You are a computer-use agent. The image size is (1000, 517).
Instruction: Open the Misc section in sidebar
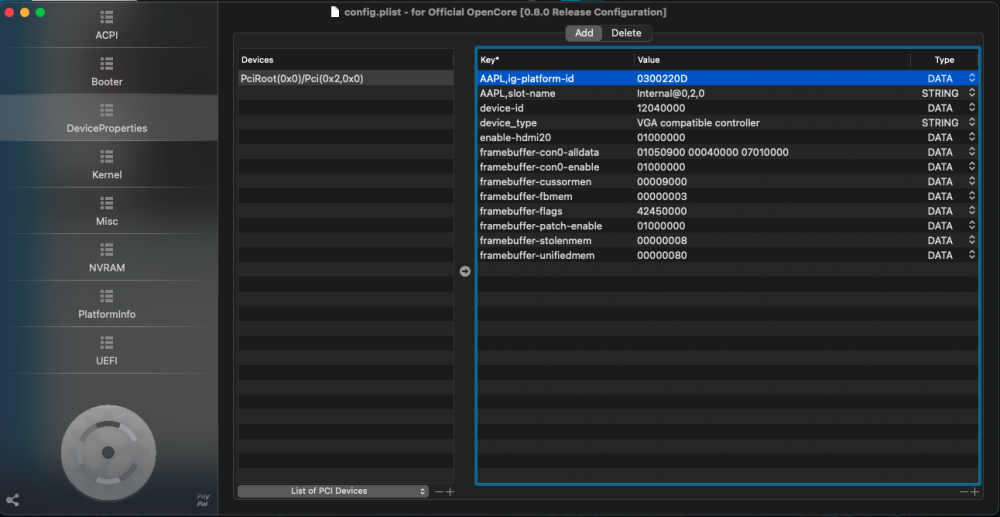click(107, 212)
